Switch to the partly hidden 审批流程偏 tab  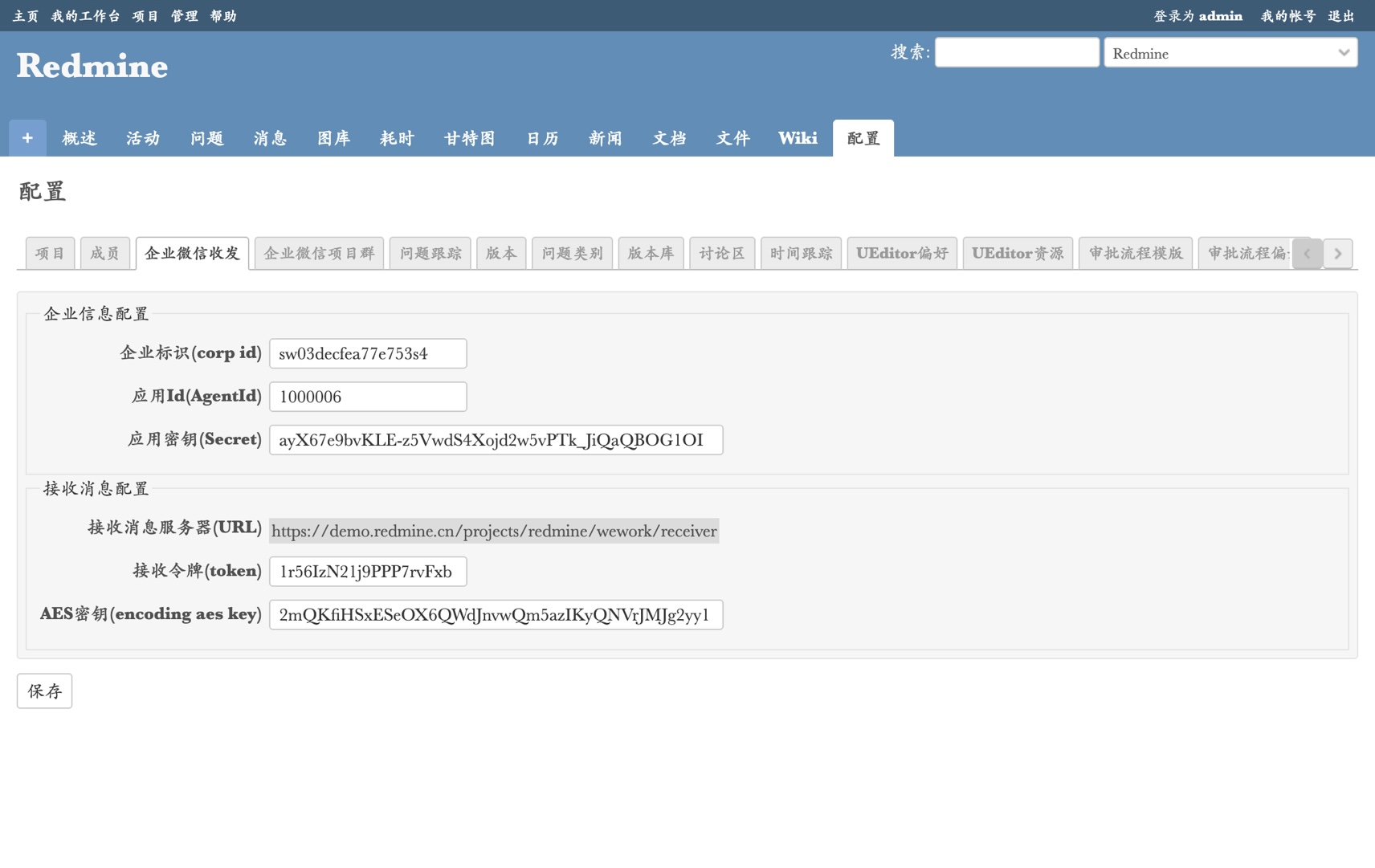click(x=1245, y=254)
